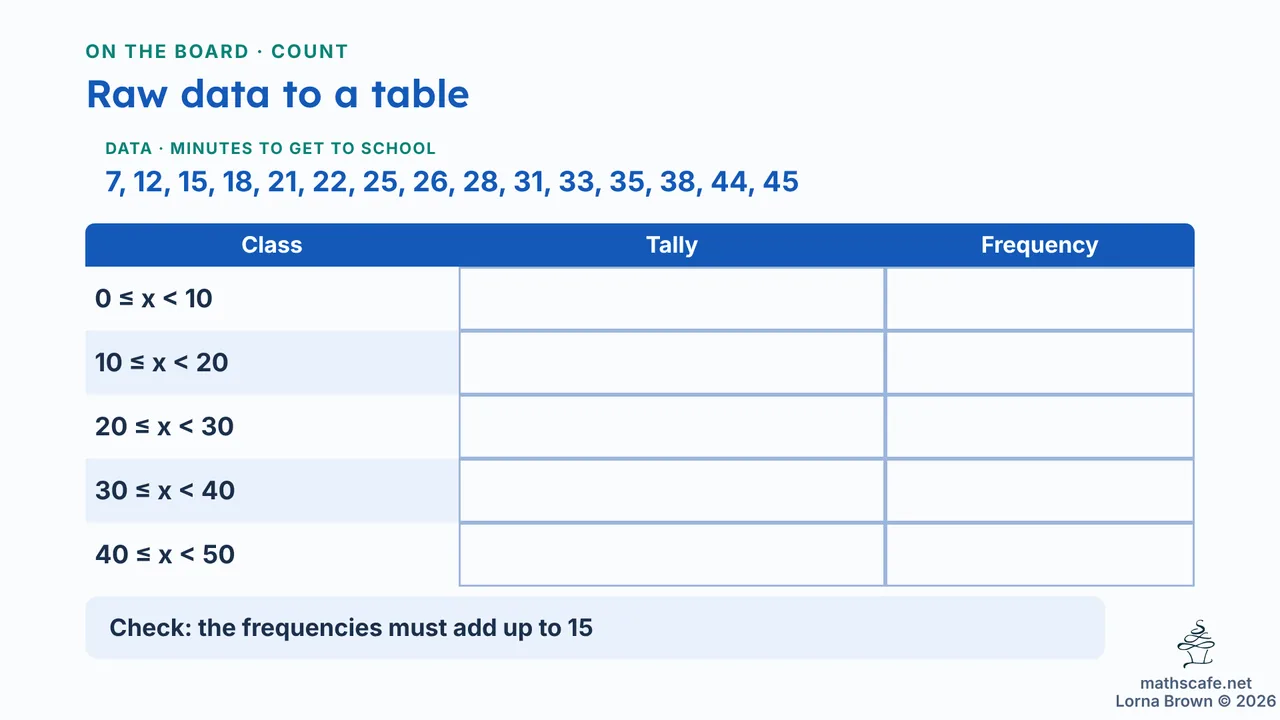Select the frequency cell for 40 ≤ x < 50
Screen dimensions: 1280x720
(1040, 555)
